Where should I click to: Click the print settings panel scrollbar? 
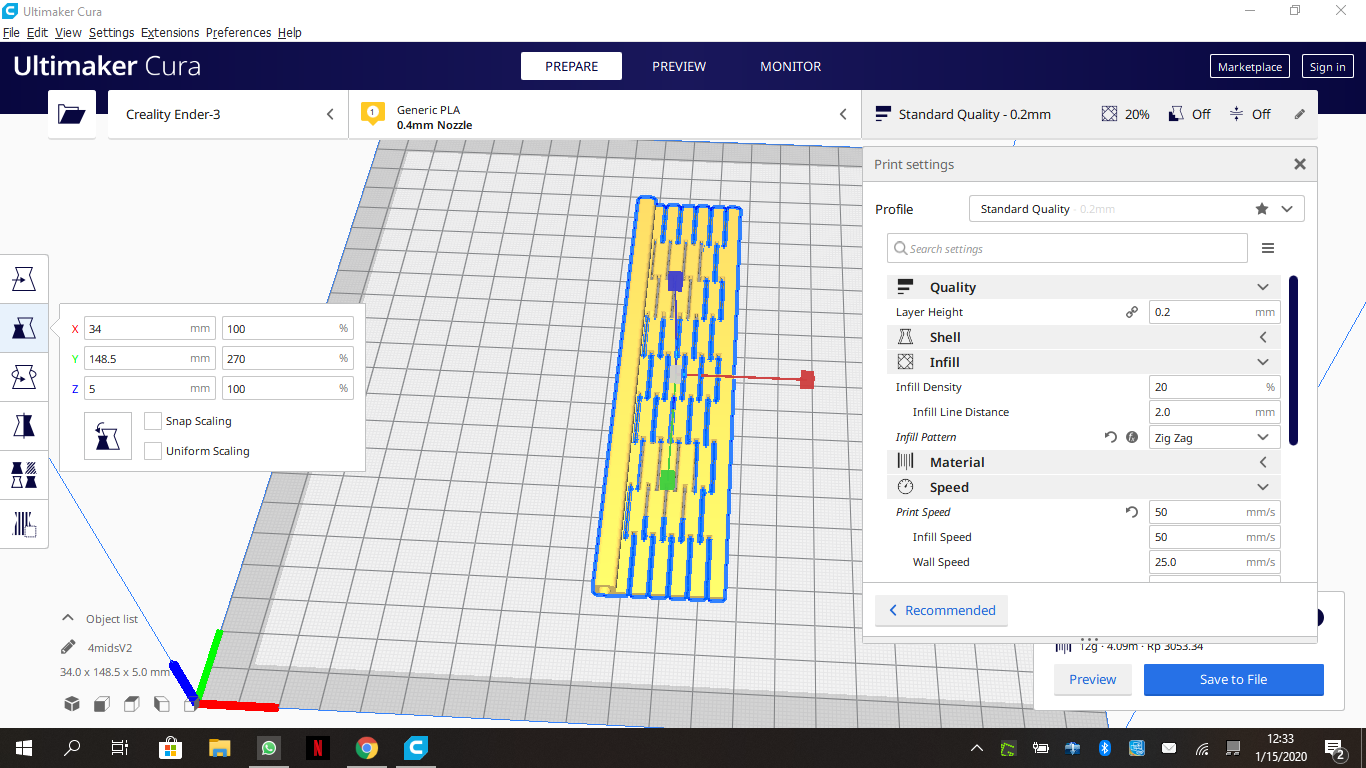point(1294,360)
